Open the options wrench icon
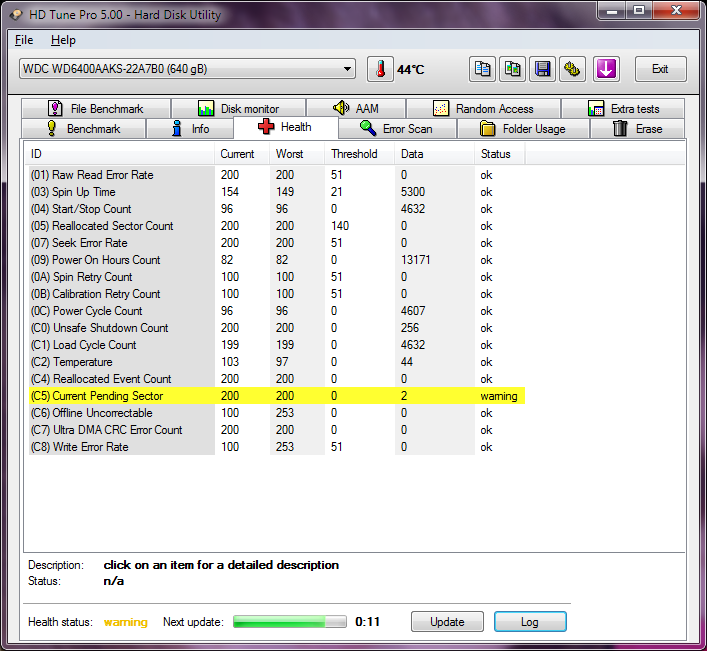The image size is (707, 651). tap(573, 69)
